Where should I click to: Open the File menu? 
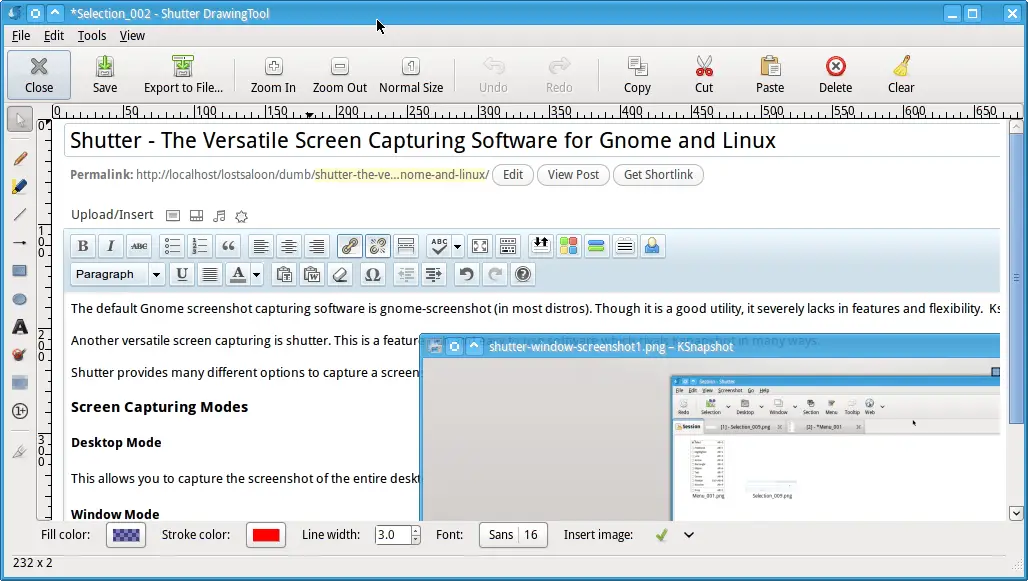(x=21, y=35)
